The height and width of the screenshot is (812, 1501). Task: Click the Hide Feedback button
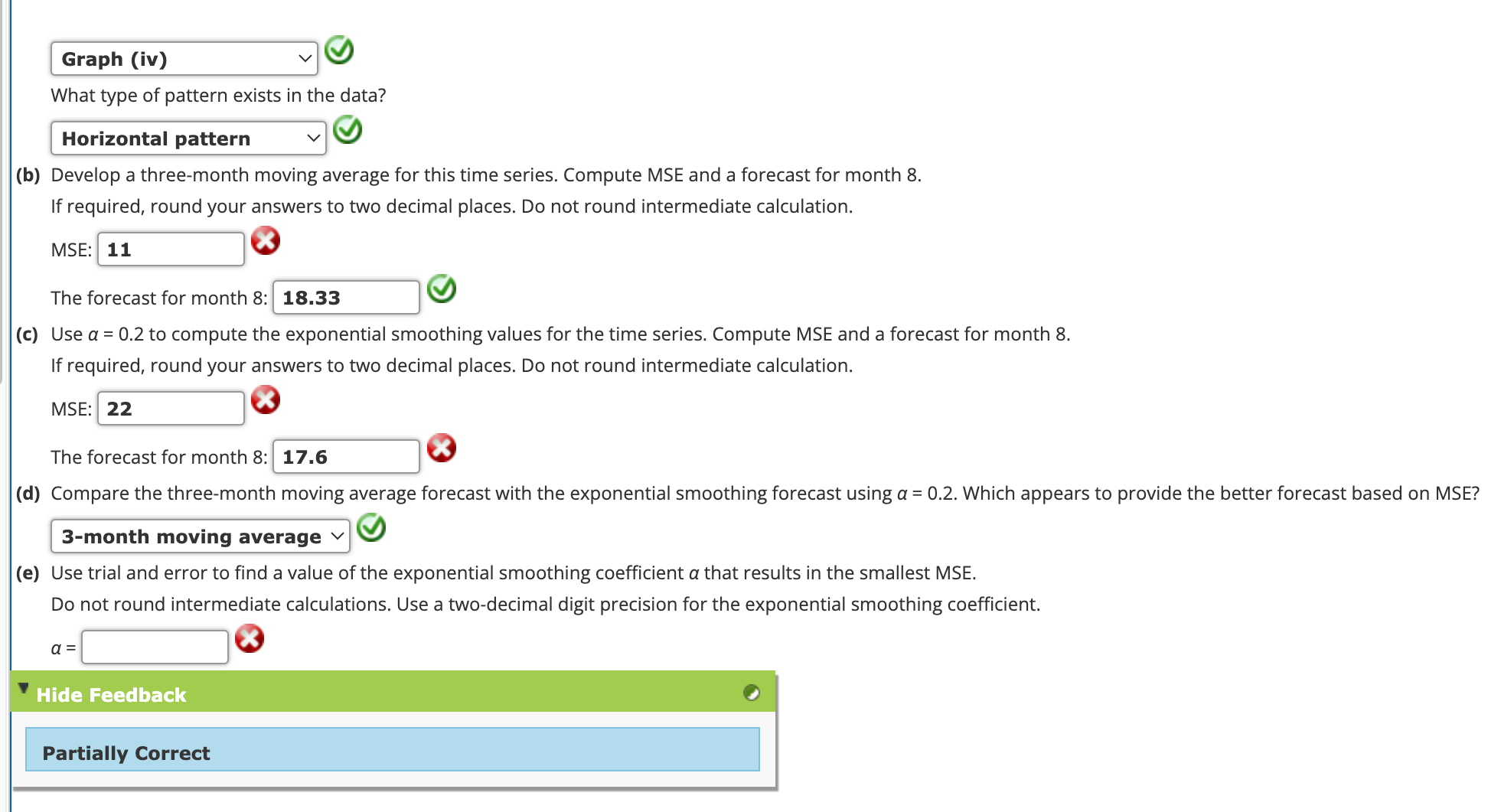click(111, 694)
